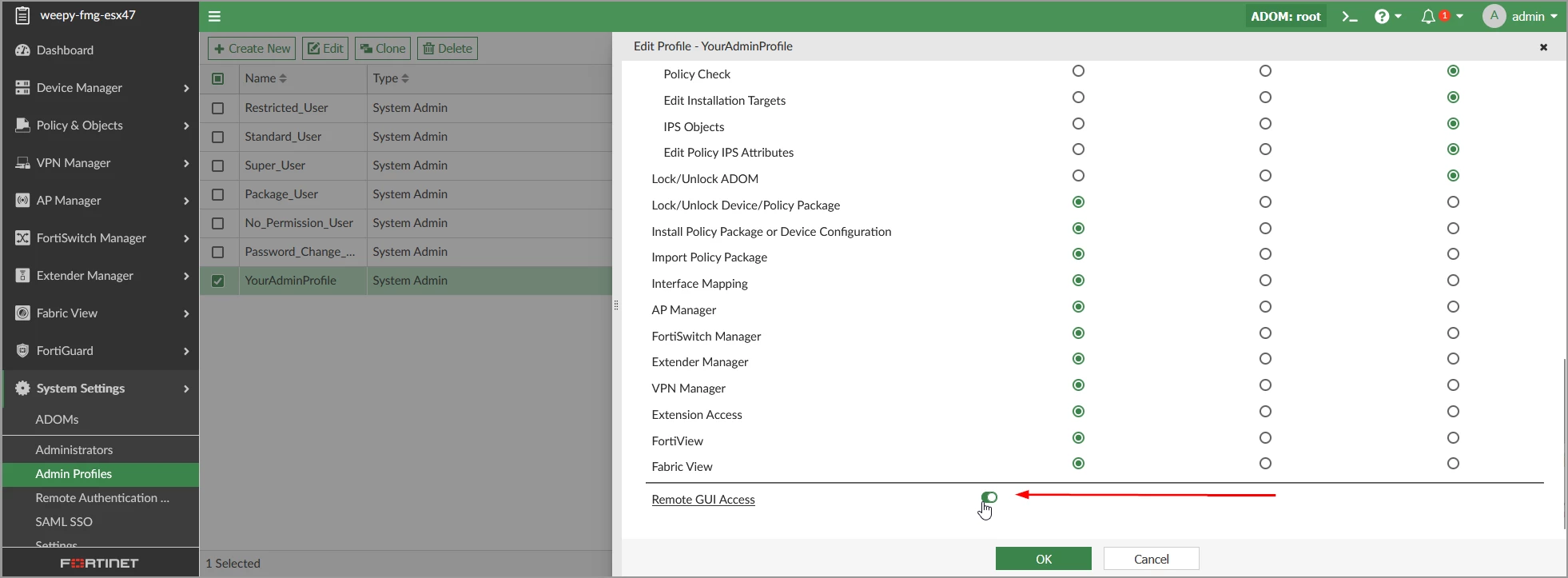Expand the FortiGuard submenu arrow
1568x578 pixels.
click(x=186, y=351)
